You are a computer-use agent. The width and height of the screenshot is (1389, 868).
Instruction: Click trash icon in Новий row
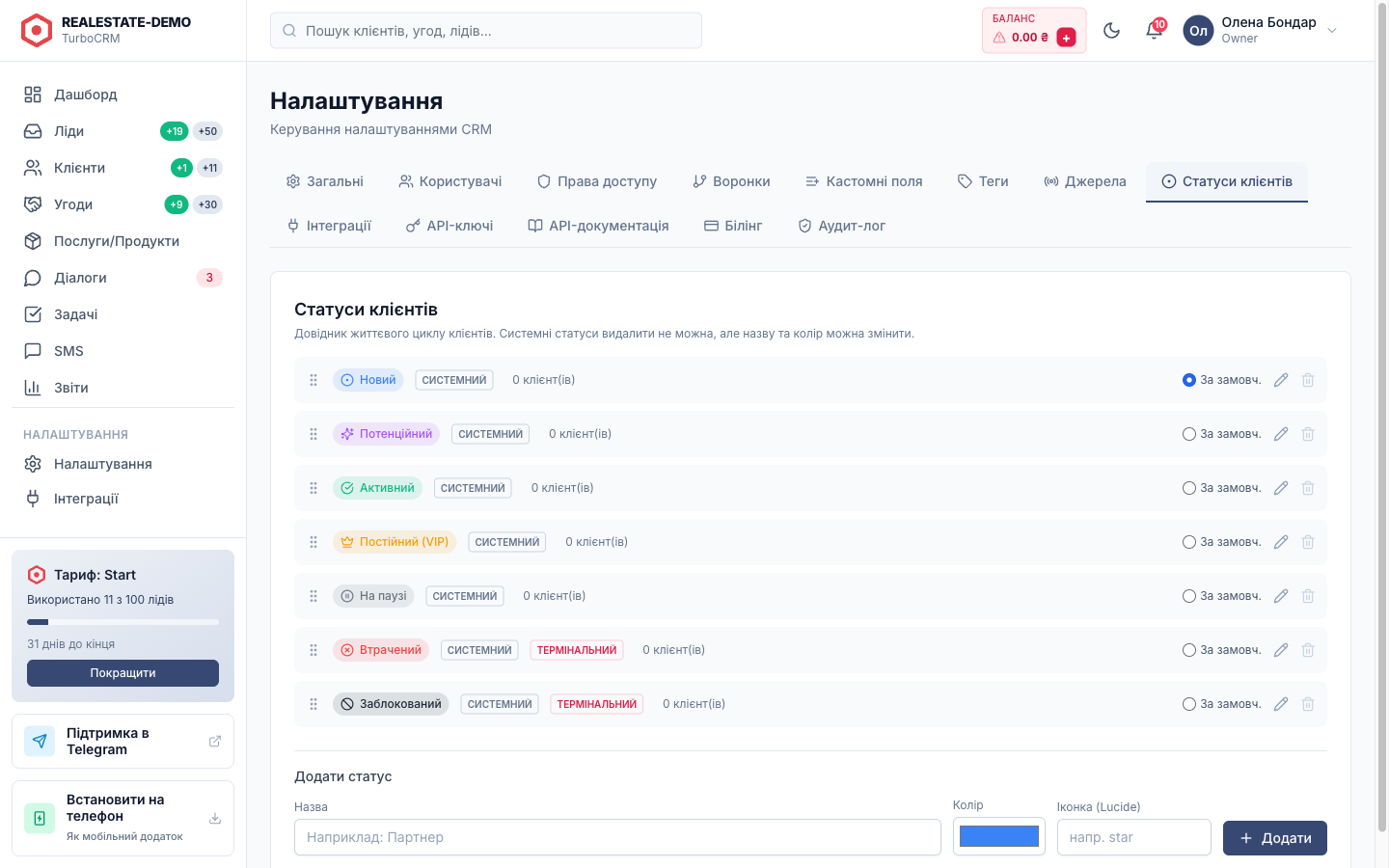(1308, 380)
